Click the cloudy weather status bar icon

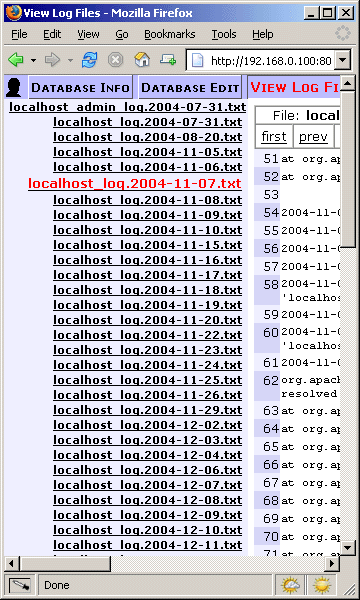291,585
